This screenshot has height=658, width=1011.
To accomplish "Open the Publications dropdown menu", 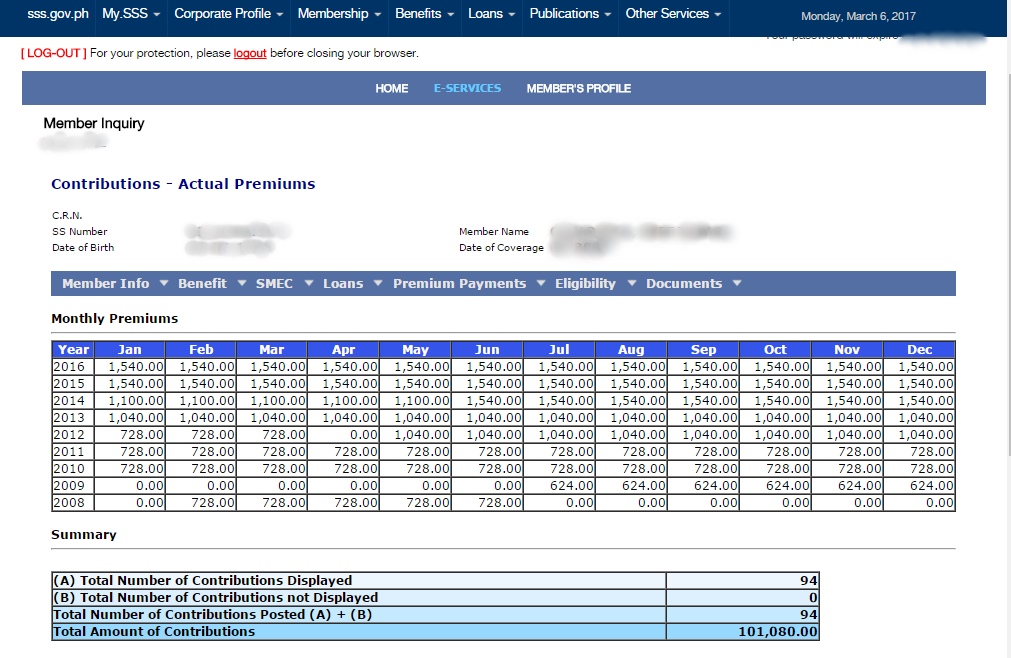I will pyautogui.click(x=569, y=14).
